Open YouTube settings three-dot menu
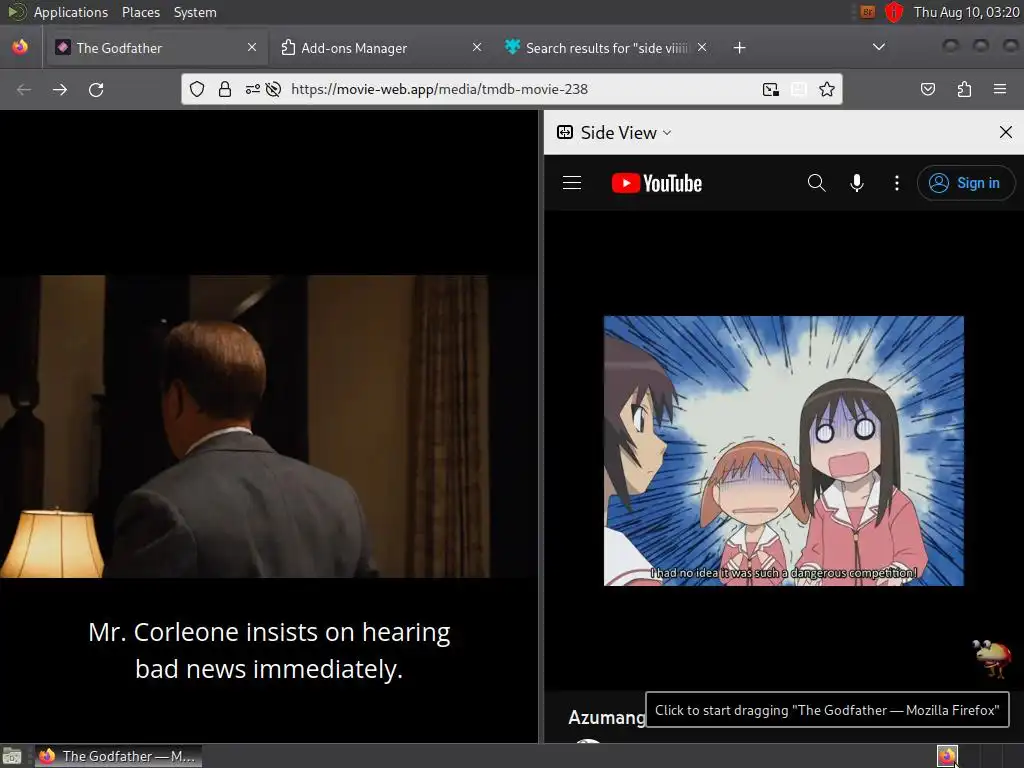This screenshot has width=1024, height=768. click(897, 183)
